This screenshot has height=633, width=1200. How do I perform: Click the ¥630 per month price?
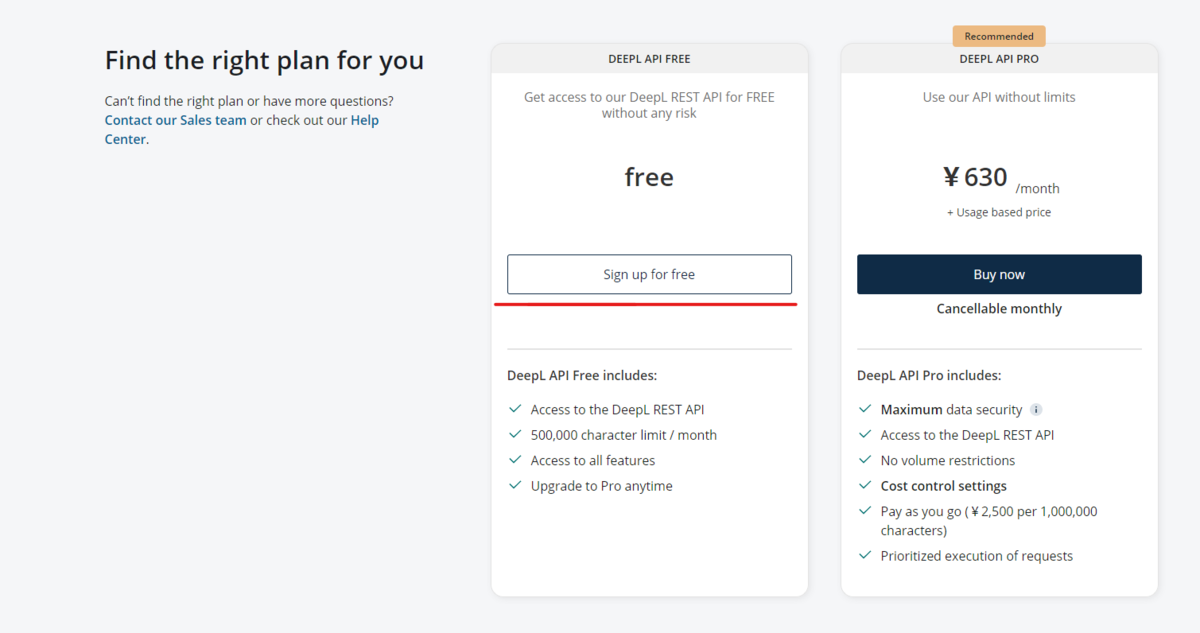coord(1001,179)
